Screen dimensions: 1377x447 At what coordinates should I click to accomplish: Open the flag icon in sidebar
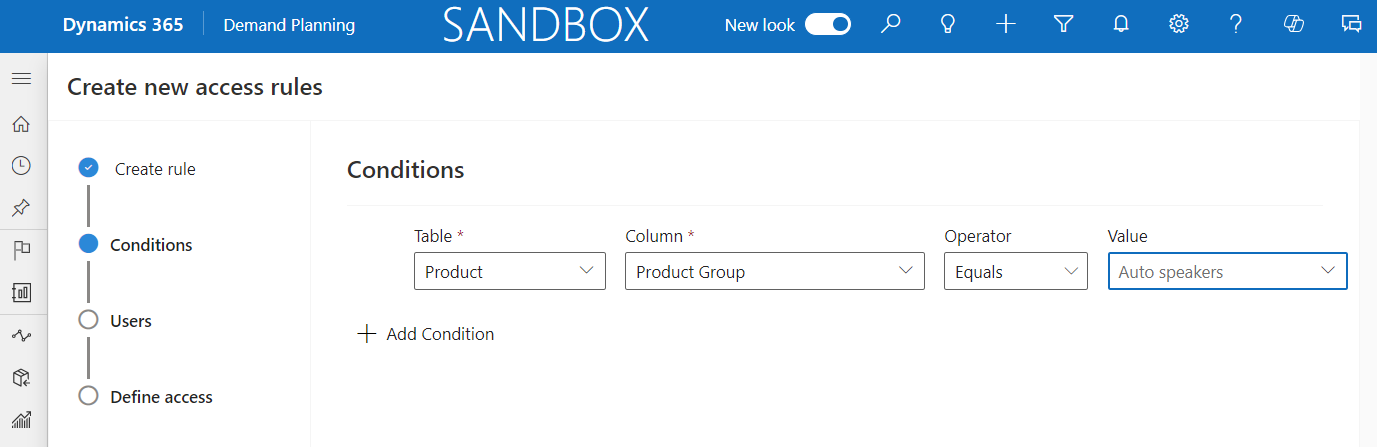click(x=21, y=250)
